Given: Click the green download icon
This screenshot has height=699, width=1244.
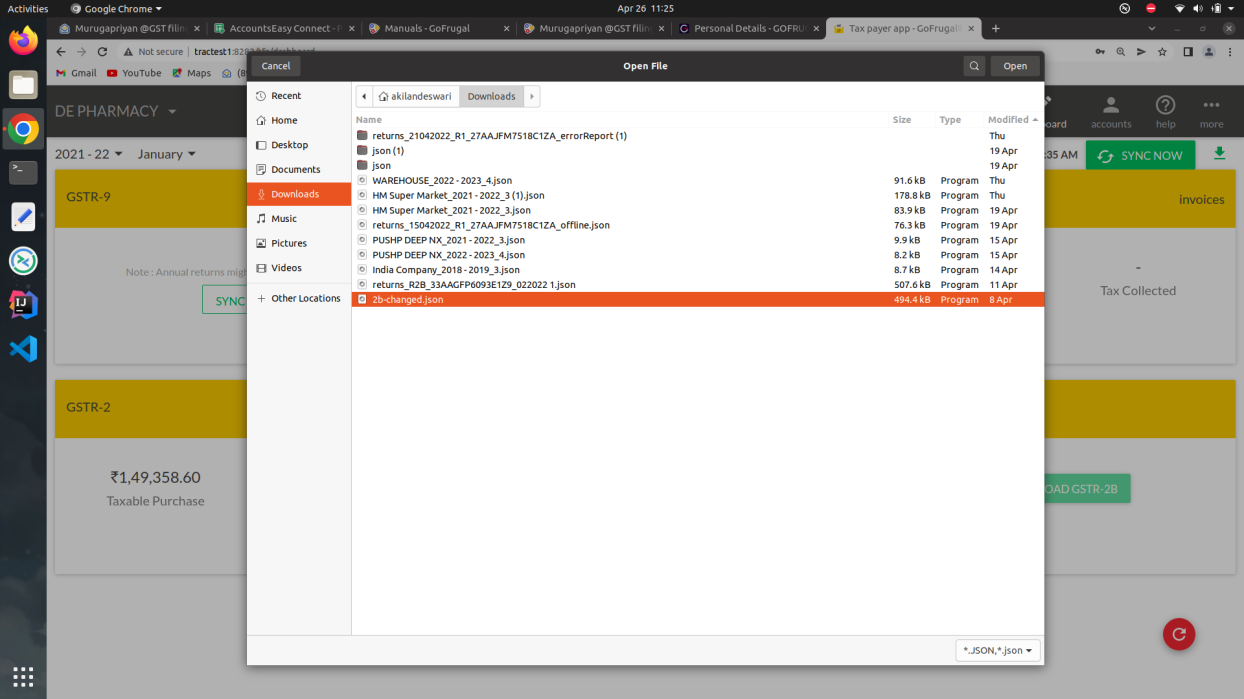Looking at the screenshot, I should [1219, 154].
